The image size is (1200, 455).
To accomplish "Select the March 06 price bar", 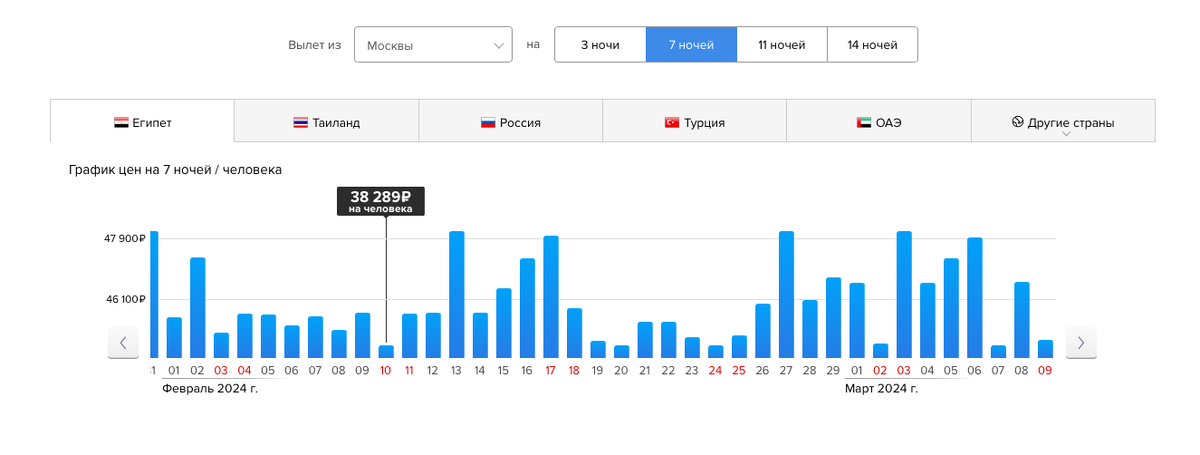I will [x=975, y=298].
